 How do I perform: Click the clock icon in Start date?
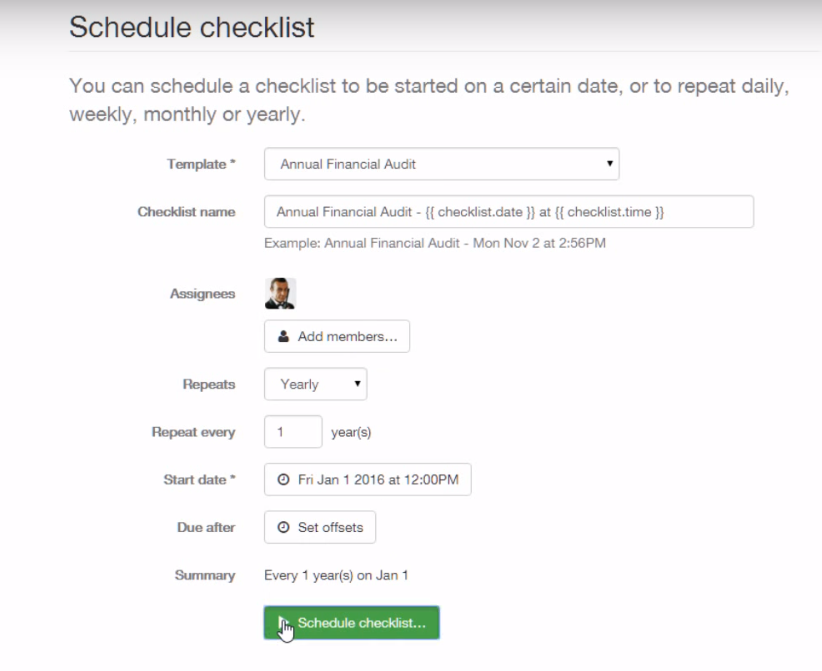(283, 480)
